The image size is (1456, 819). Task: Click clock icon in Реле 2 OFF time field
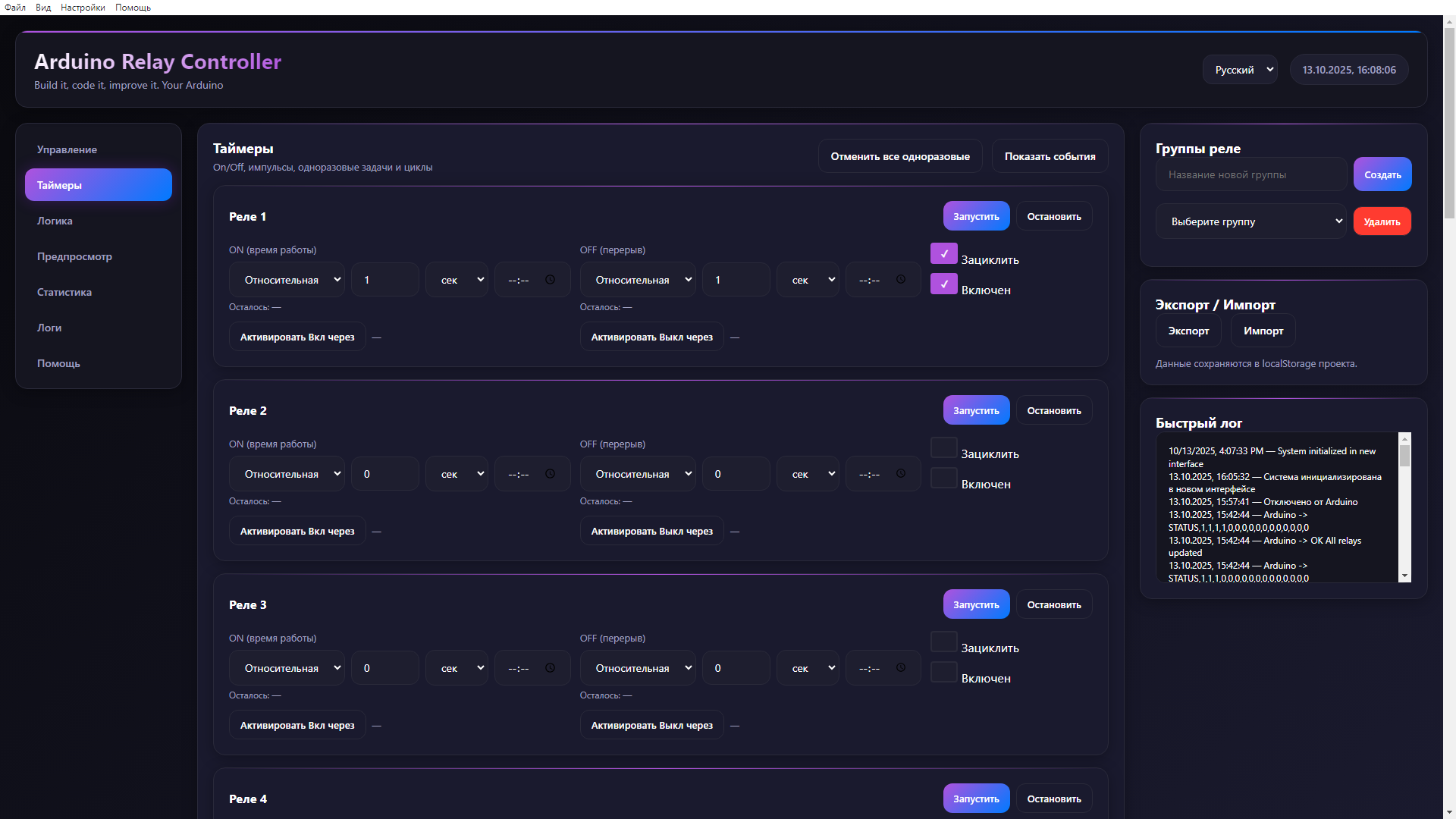click(x=901, y=474)
